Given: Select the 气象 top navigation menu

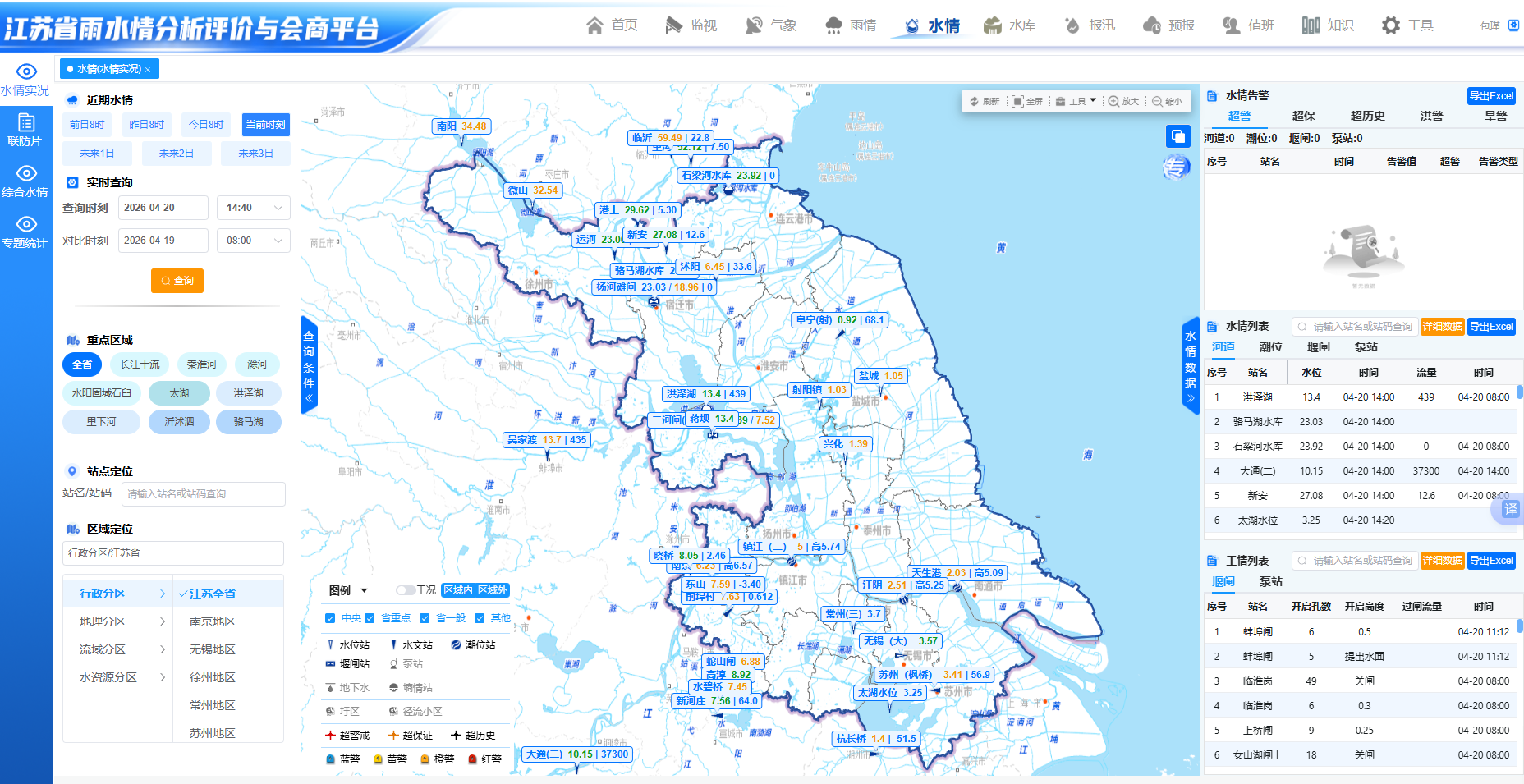Looking at the screenshot, I should (x=770, y=25).
